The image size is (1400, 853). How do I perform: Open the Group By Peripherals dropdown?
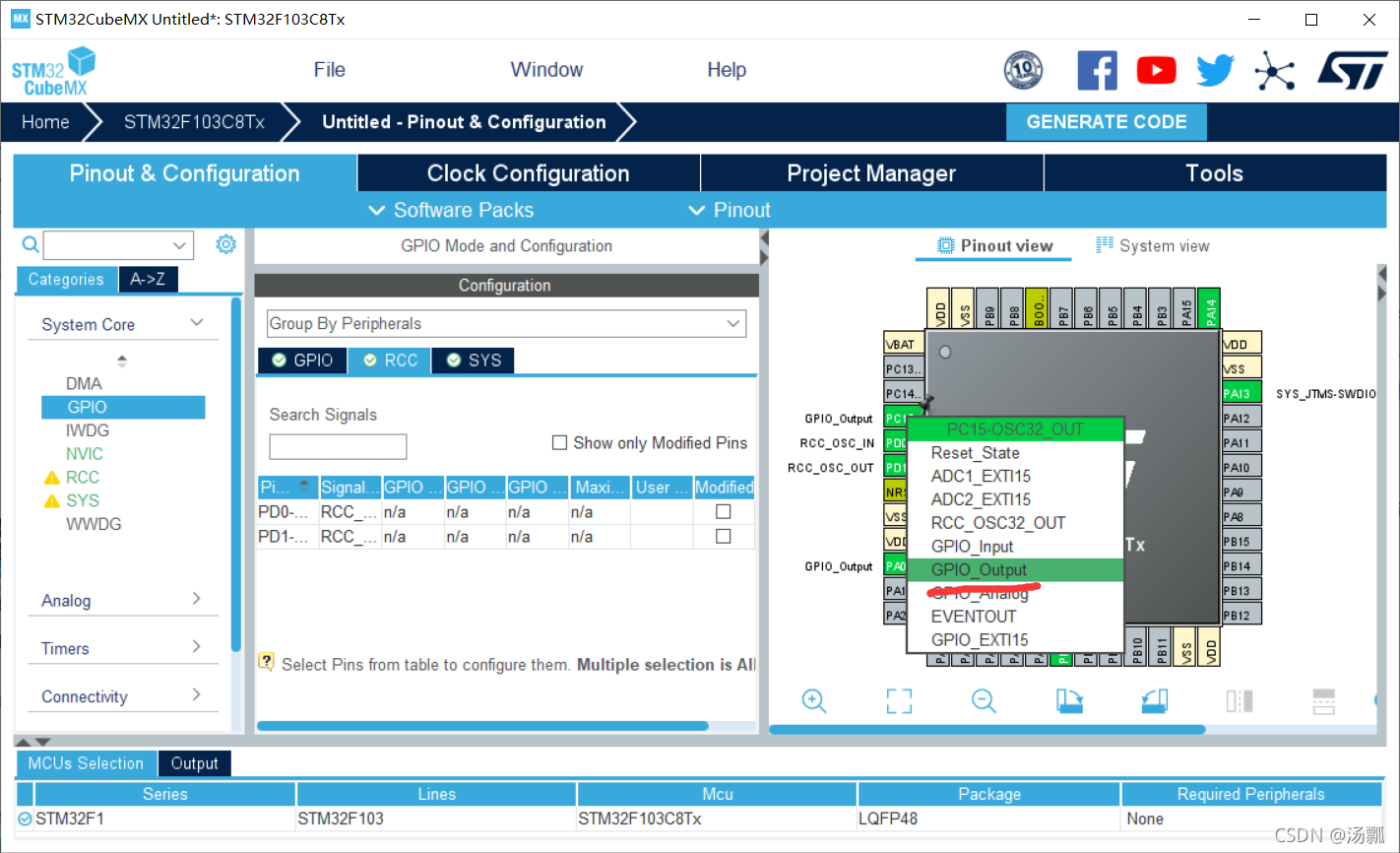pos(506,323)
